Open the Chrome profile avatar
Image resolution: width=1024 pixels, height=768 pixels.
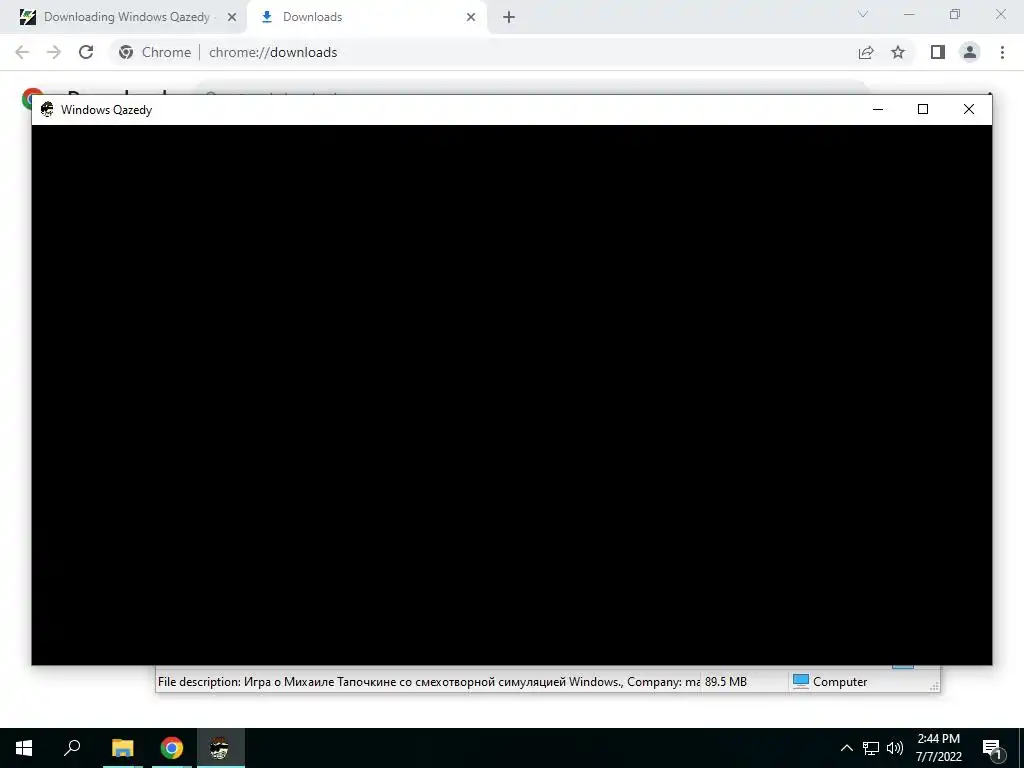pyautogui.click(x=970, y=52)
